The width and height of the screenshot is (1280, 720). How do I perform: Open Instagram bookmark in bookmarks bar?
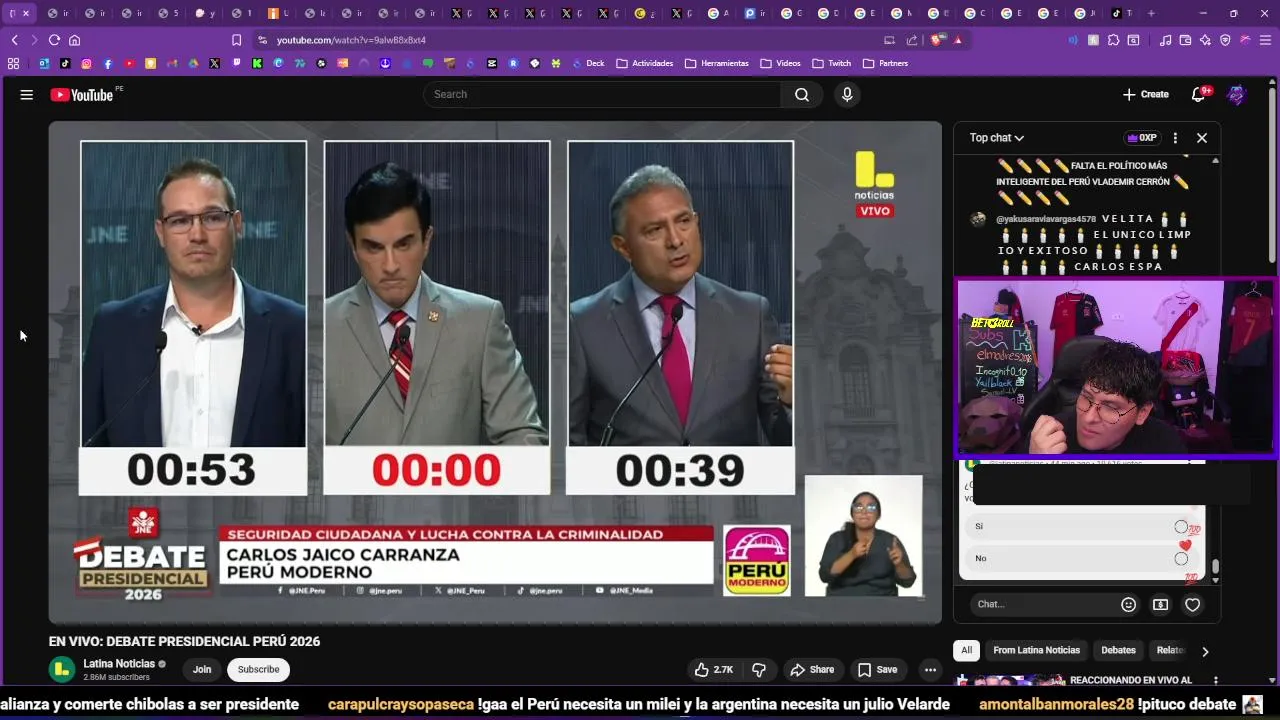87,63
